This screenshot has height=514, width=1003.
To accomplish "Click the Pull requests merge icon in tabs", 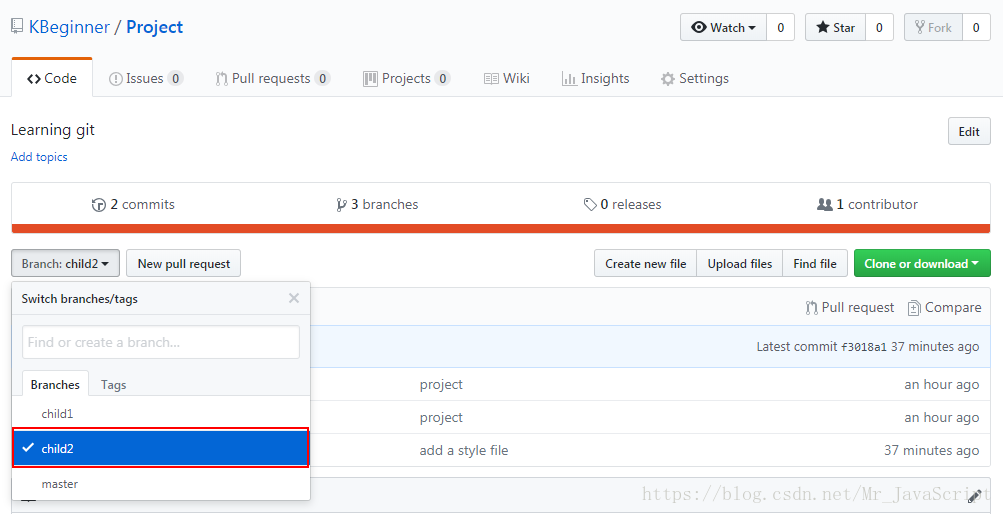I will tap(221, 79).
